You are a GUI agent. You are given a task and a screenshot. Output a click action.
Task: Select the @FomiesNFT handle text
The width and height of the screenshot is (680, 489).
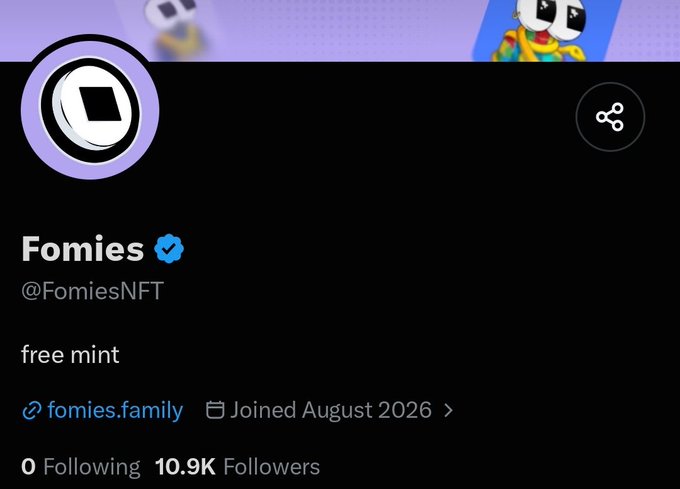(92, 291)
